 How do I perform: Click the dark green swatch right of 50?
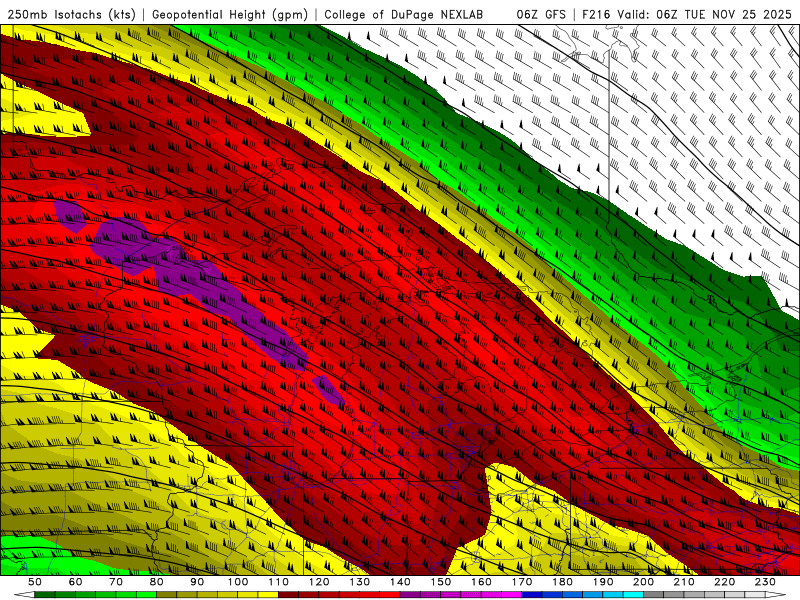tap(45, 595)
